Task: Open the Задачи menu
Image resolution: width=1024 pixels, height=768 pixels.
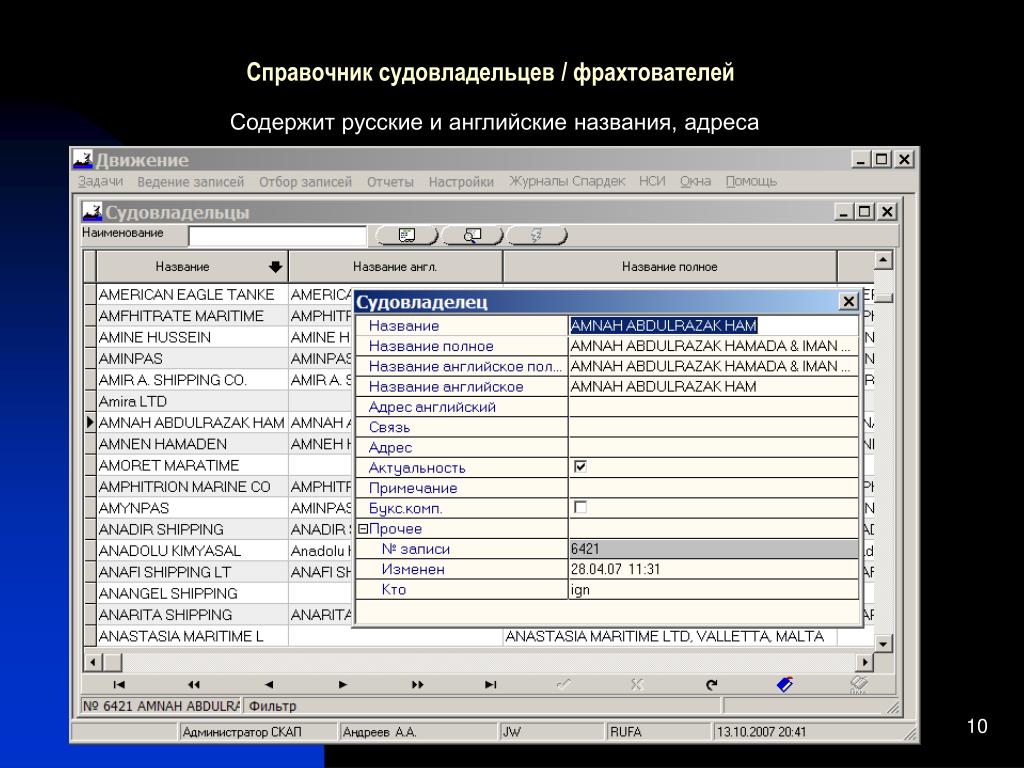Action: 100,182
